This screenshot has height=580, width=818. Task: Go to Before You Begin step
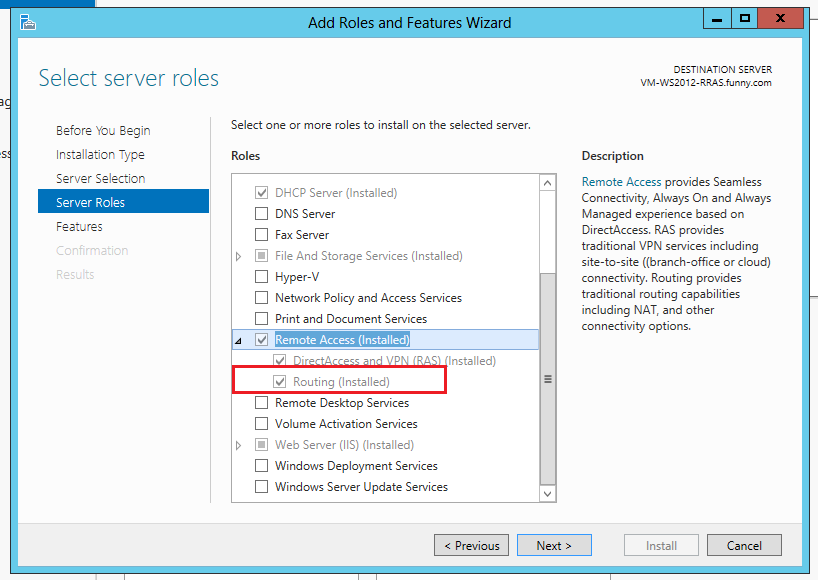tap(103, 130)
